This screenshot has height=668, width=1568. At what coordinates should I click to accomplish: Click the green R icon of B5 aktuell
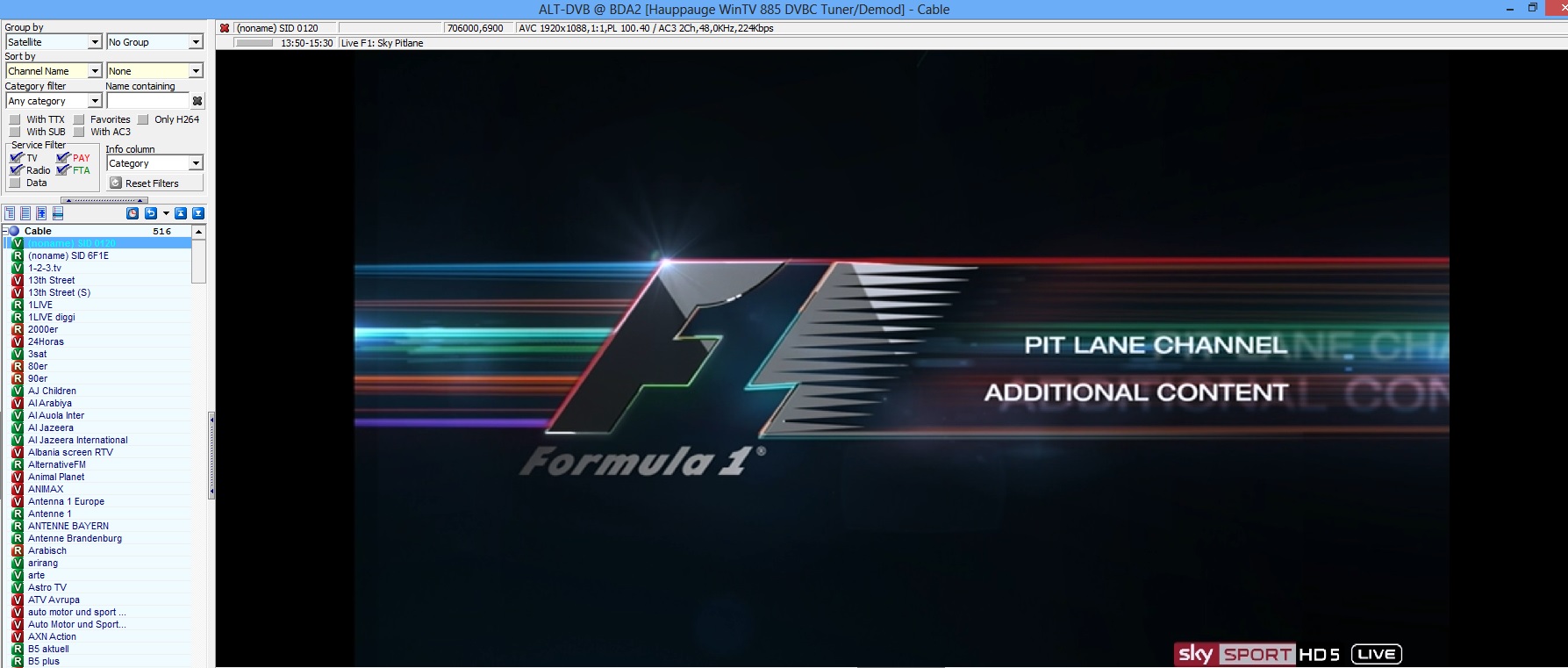(x=17, y=649)
